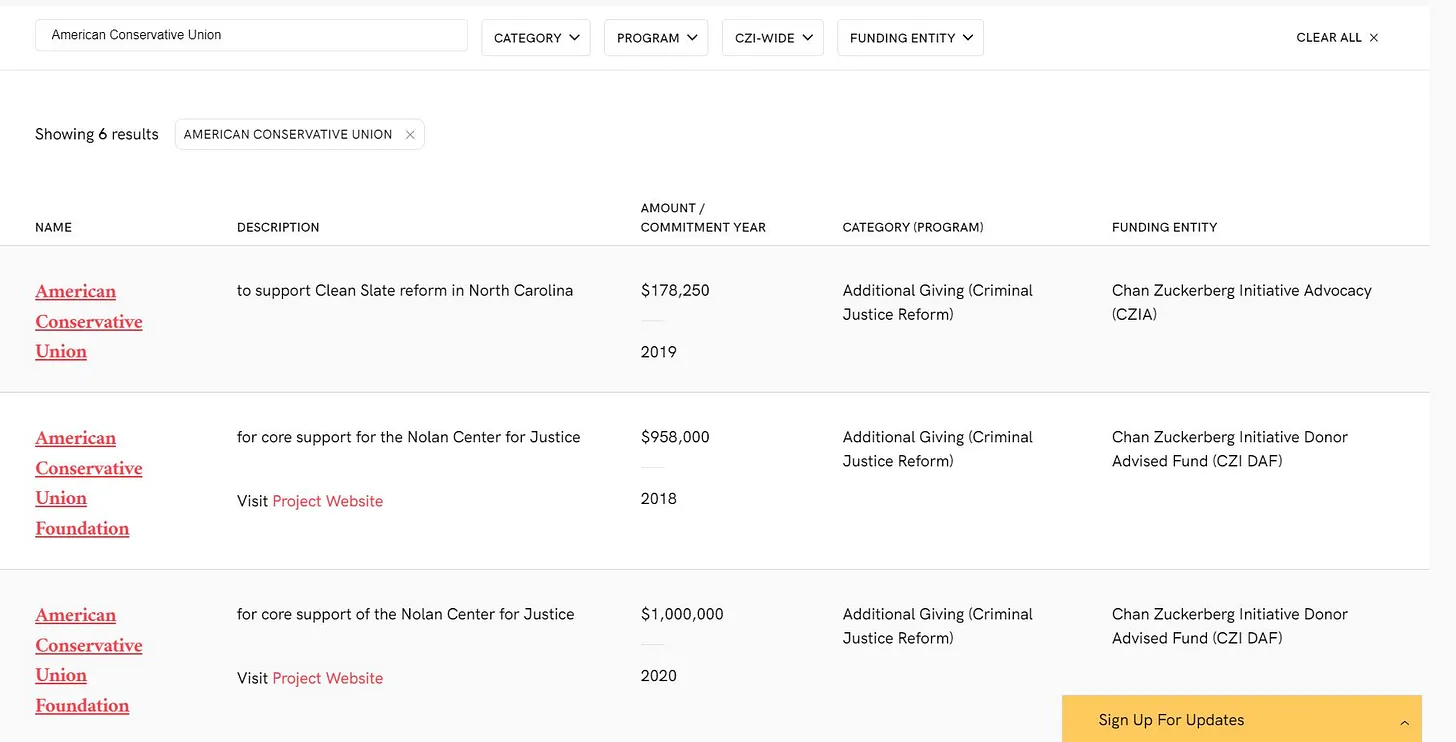Click the commitment year 2018
The image size is (1456, 742).
coord(658,499)
